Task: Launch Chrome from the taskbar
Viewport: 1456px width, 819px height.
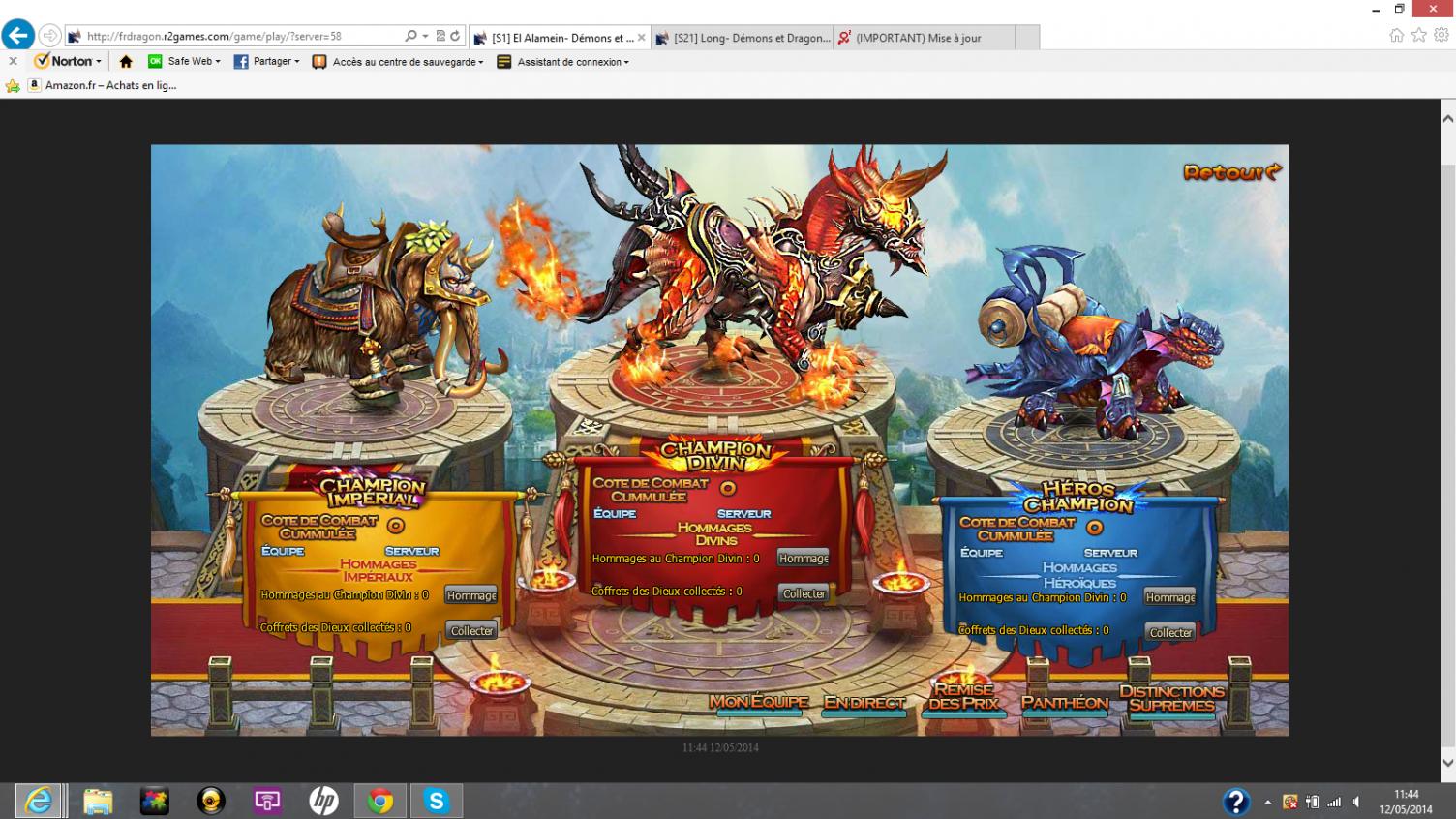Action: [379, 801]
